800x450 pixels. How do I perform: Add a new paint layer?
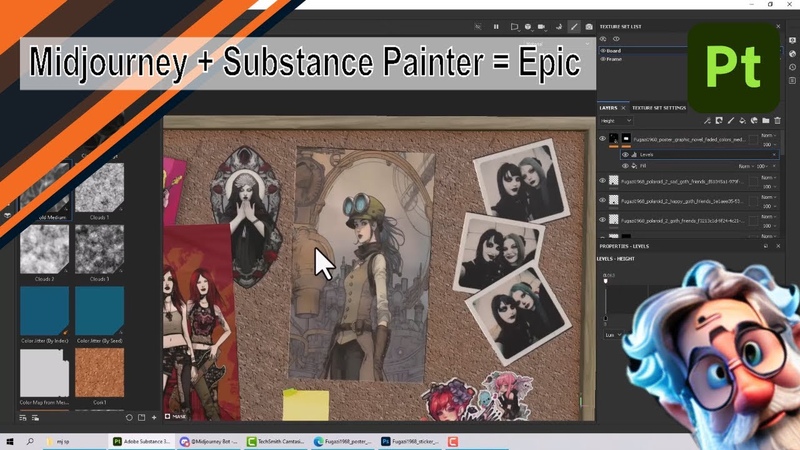[x=731, y=121]
